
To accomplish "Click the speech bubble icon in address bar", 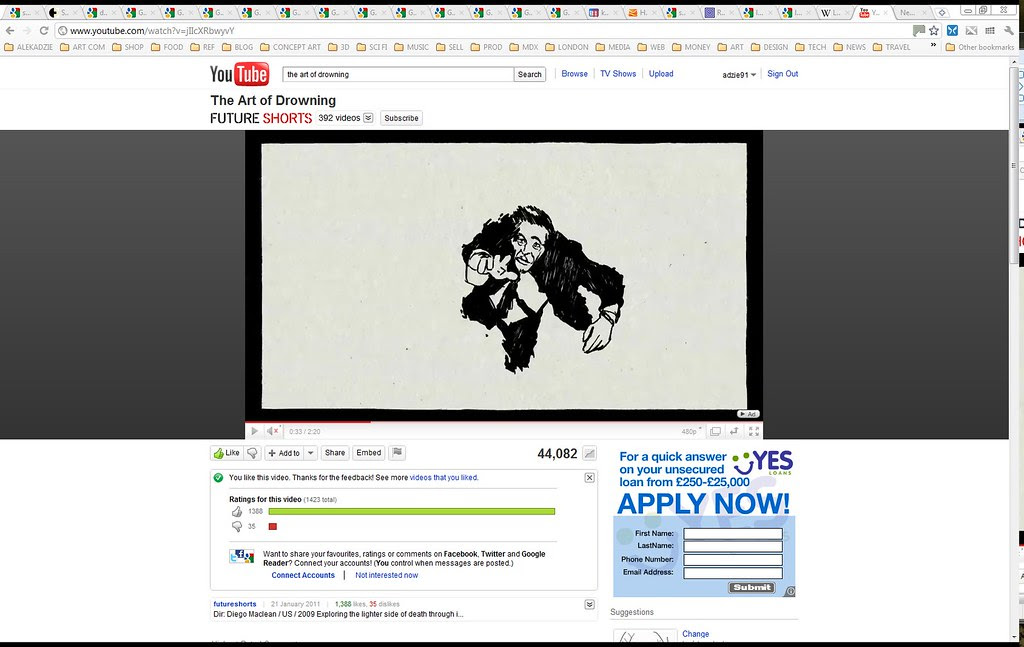I will click(x=919, y=31).
